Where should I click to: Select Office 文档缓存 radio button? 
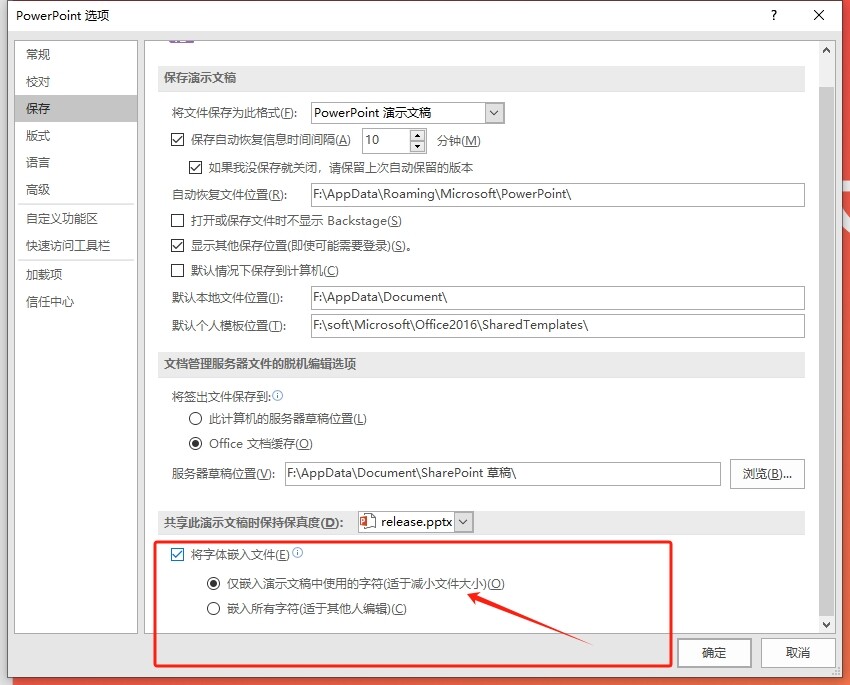pos(195,444)
